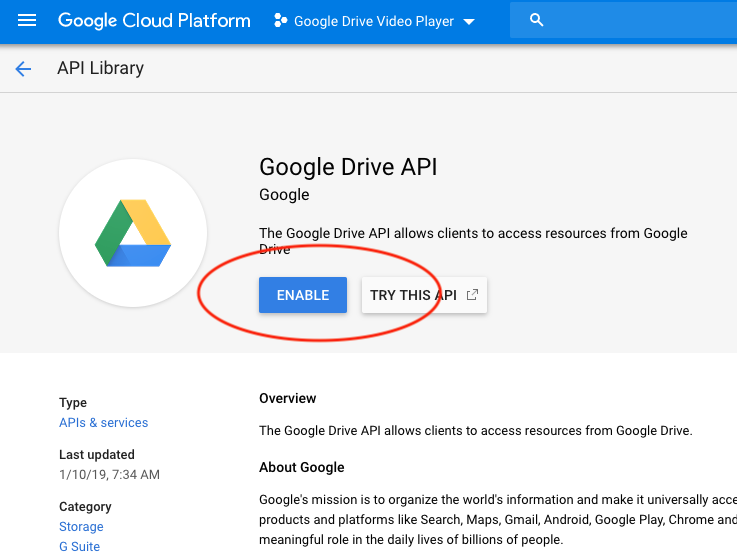The image size is (737, 557).
Task: Click the API Library page title
Action: [x=100, y=69]
